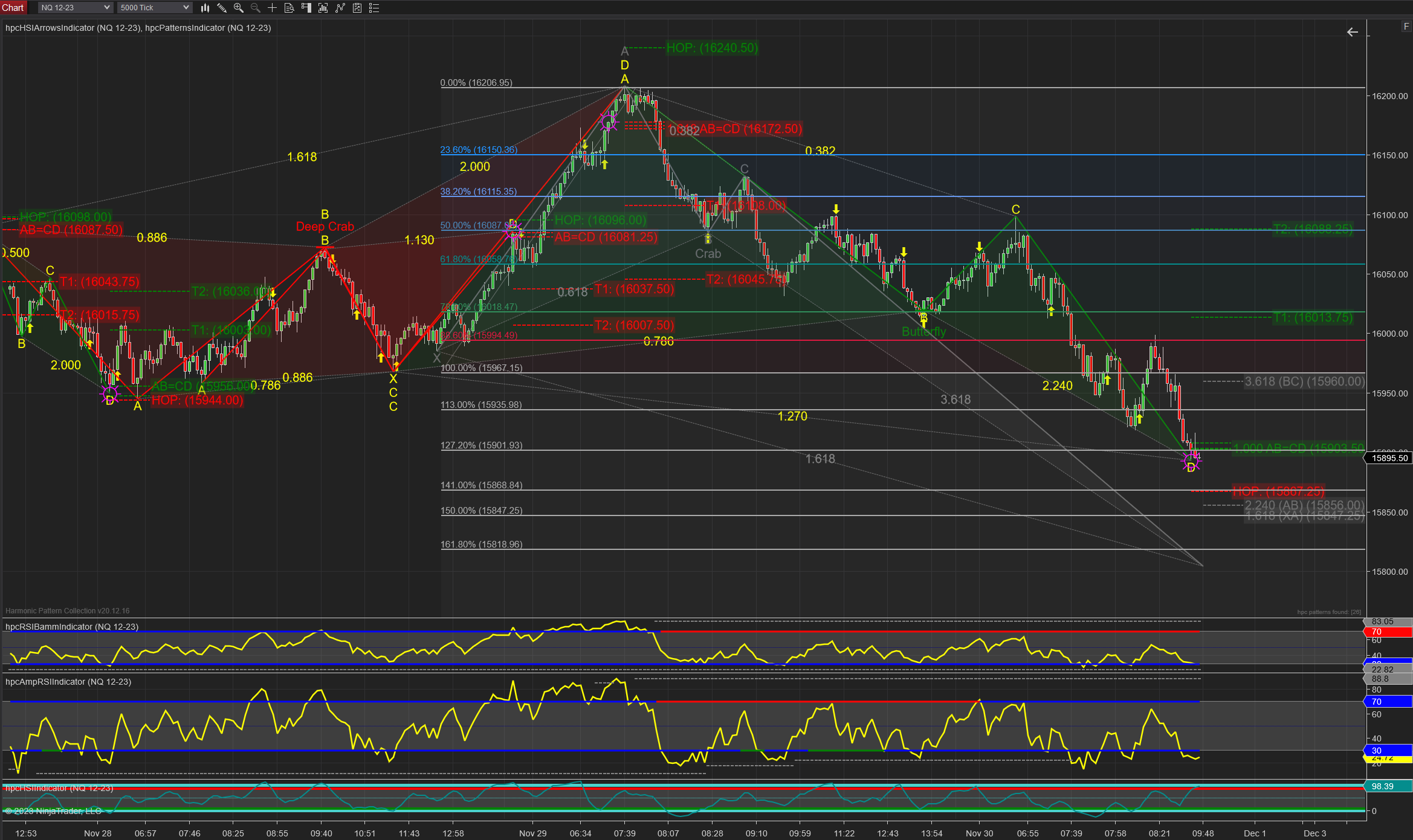Screen dimensions: 1413x840
Task: Select the hpcAmpRSIIndicator panel label
Action: tap(68, 682)
